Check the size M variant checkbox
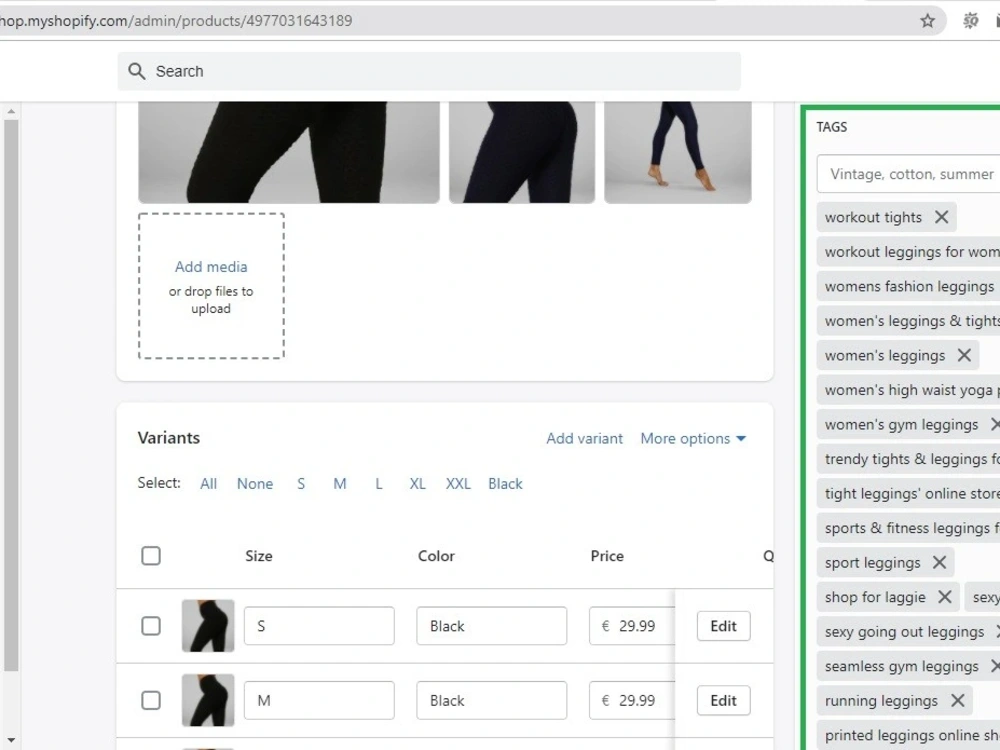Screen dimensions: 1000x750 tap(151, 700)
